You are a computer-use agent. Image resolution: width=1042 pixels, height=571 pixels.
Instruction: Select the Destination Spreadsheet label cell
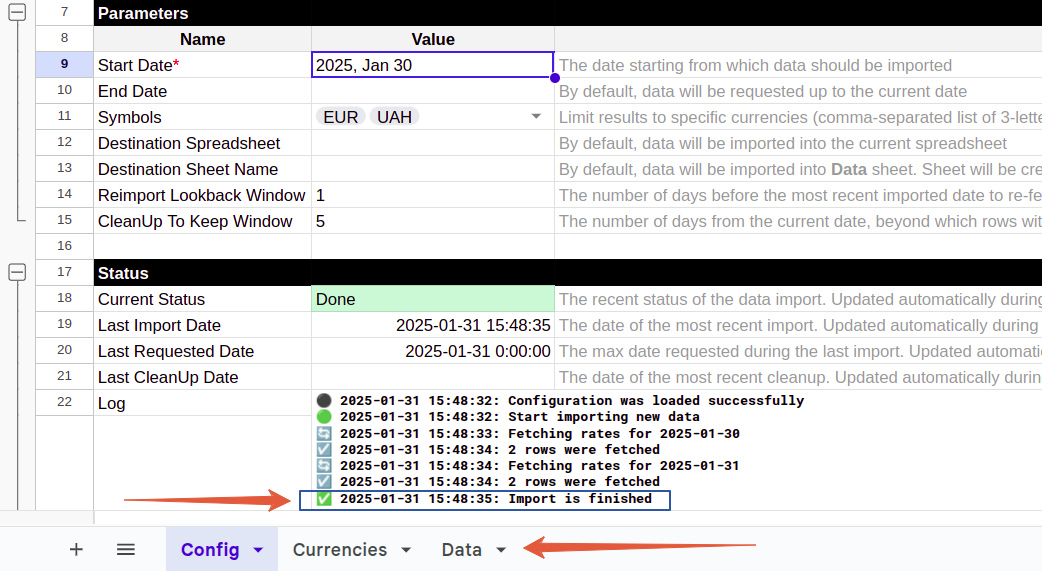pyautogui.click(x=202, y=143)
